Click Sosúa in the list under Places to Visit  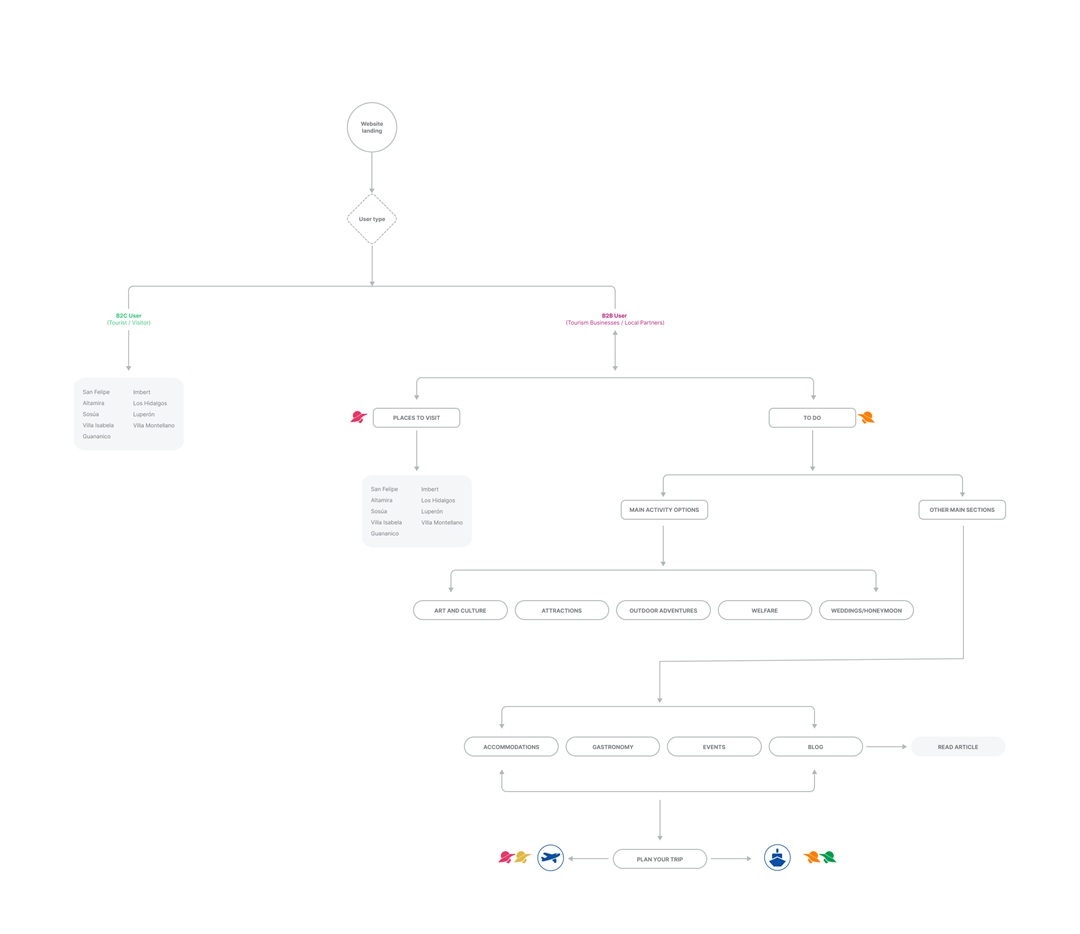click(379, 511)
